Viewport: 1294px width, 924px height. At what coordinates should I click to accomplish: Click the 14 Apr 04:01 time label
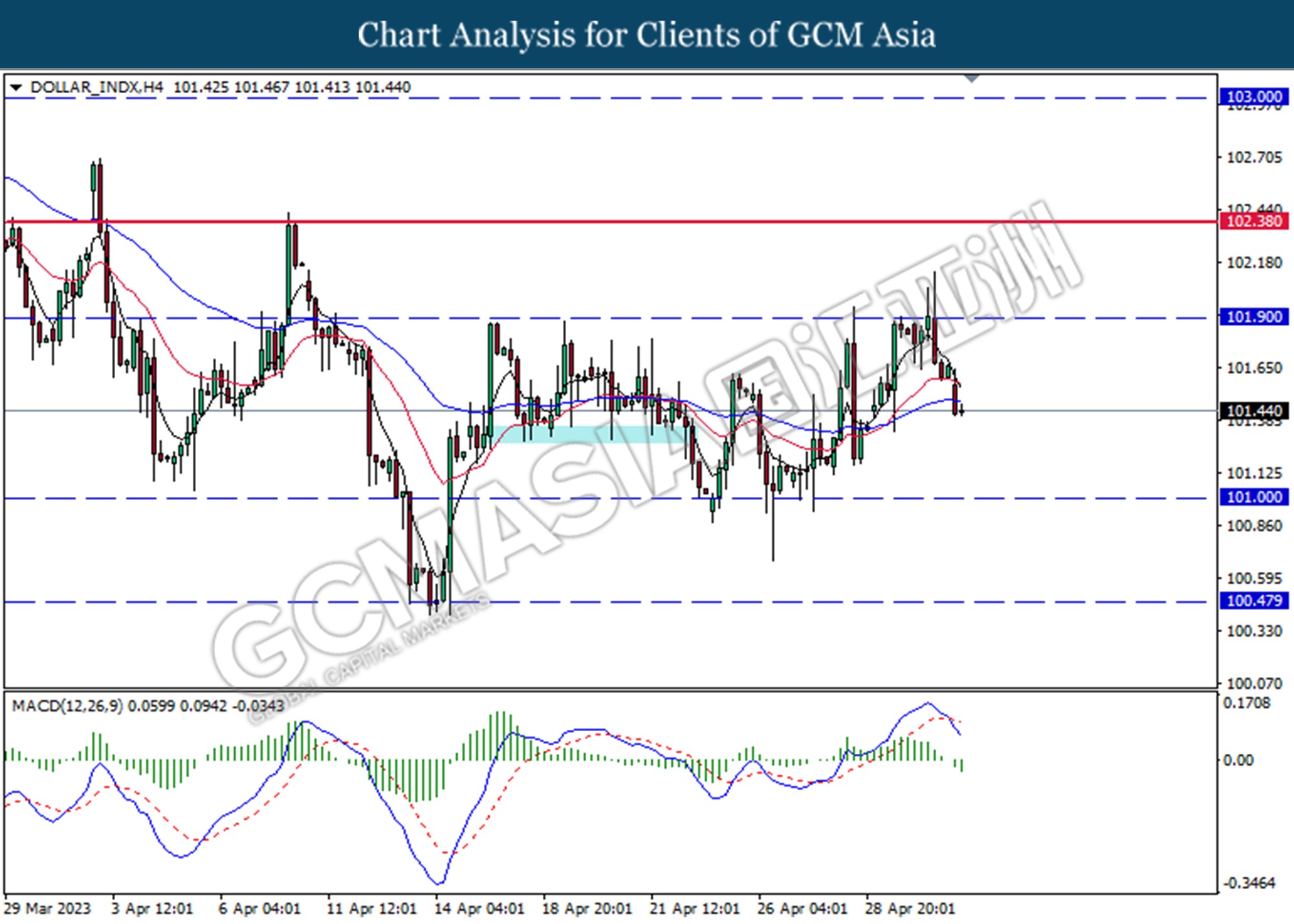(479, 908)
